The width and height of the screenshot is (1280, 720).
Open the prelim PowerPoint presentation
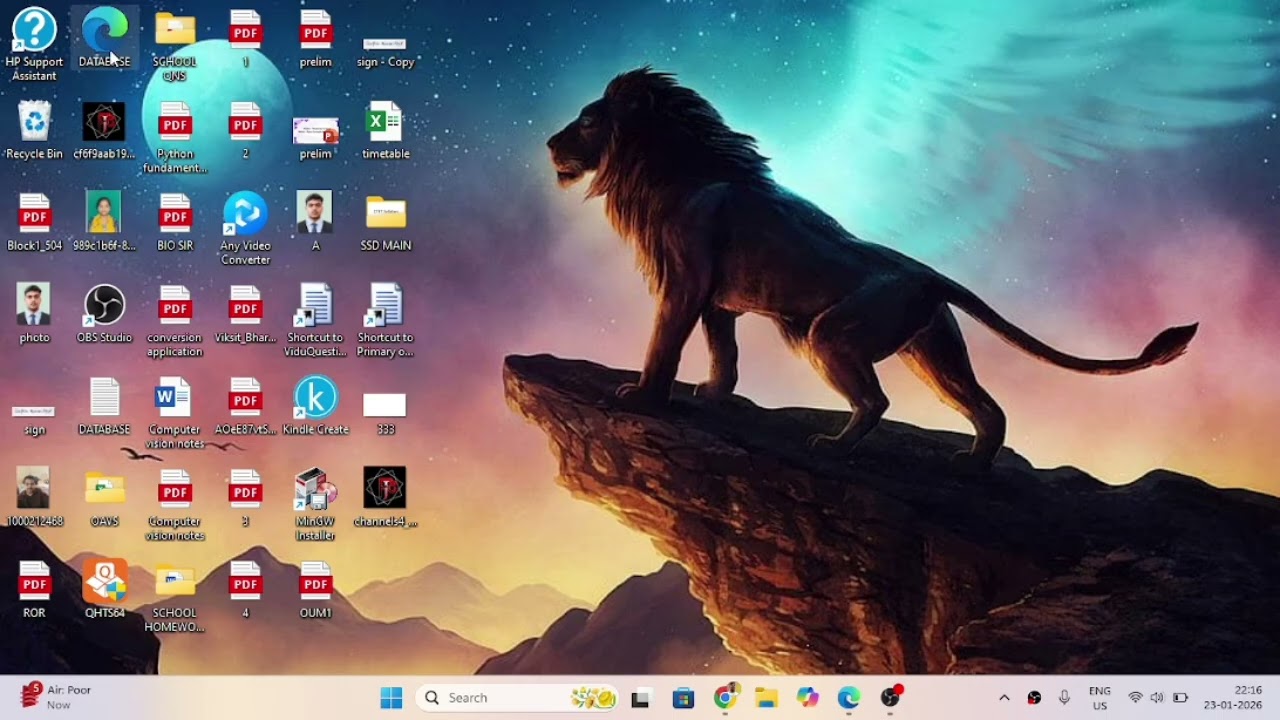[315, 138]
